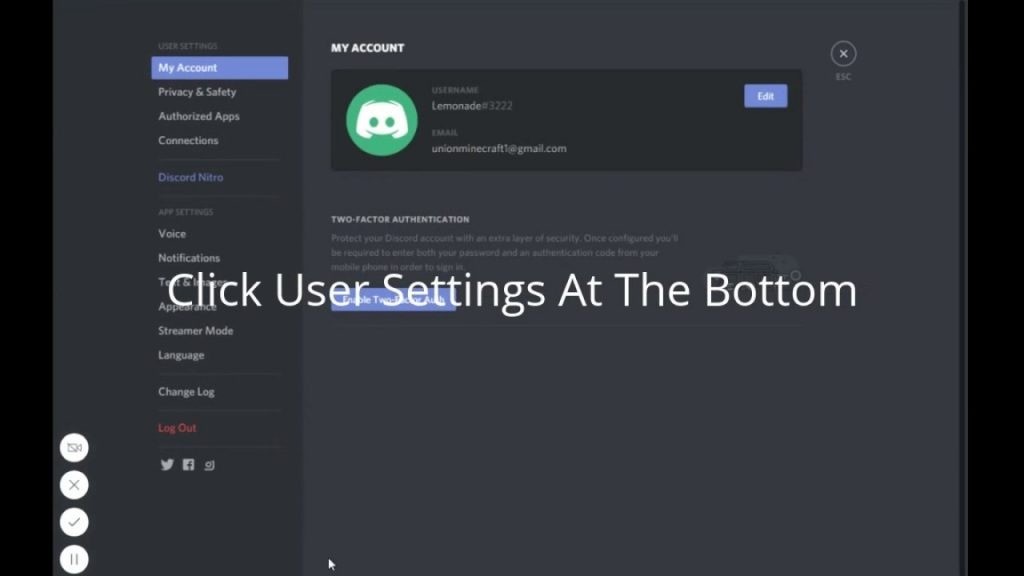Image resolution: width=1024 pixels, height=576 pixels.
Task: Log Out of the account
Action: pyautogui.click(x=177, y=427)
